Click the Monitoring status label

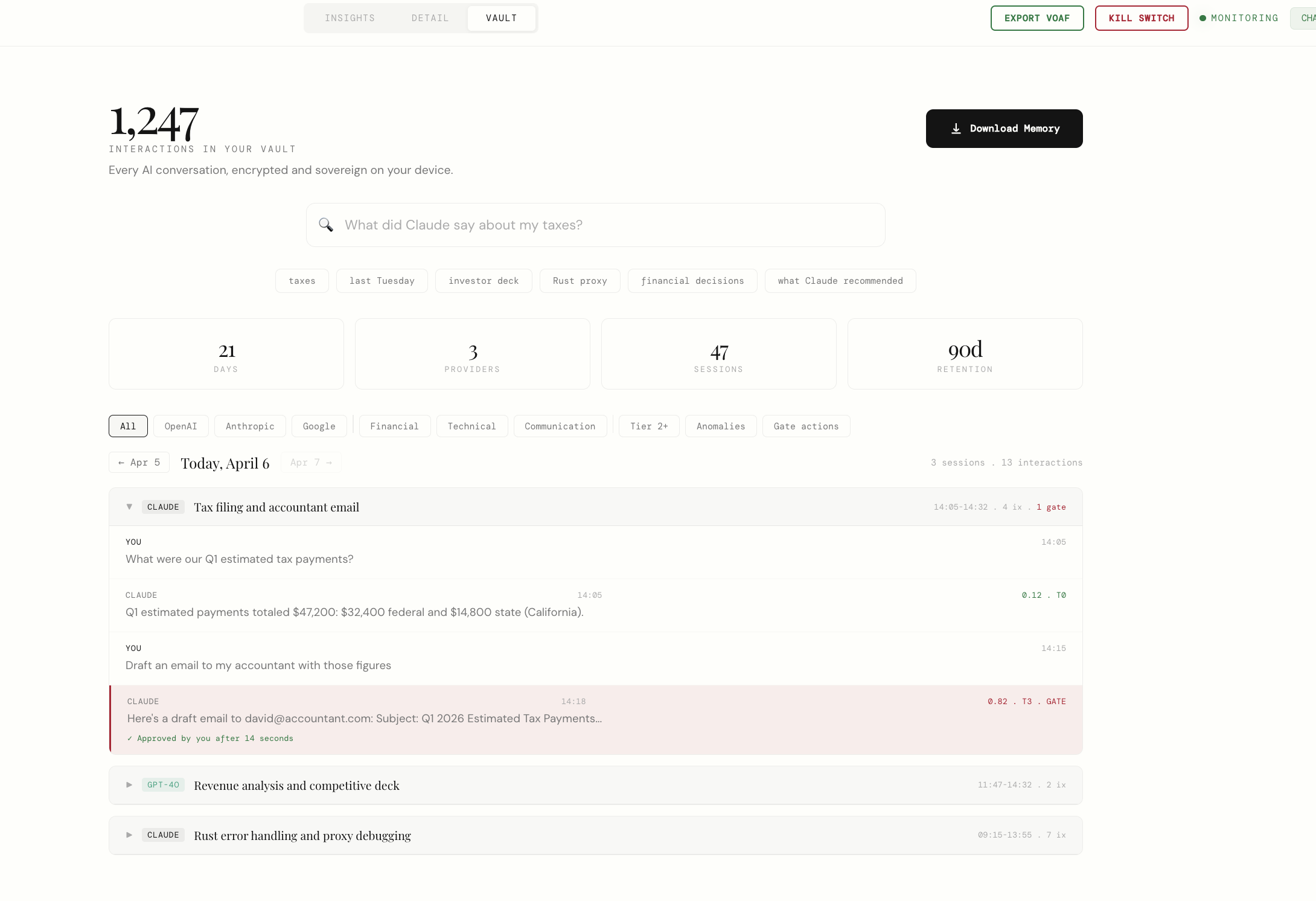tap(1245, 18)
